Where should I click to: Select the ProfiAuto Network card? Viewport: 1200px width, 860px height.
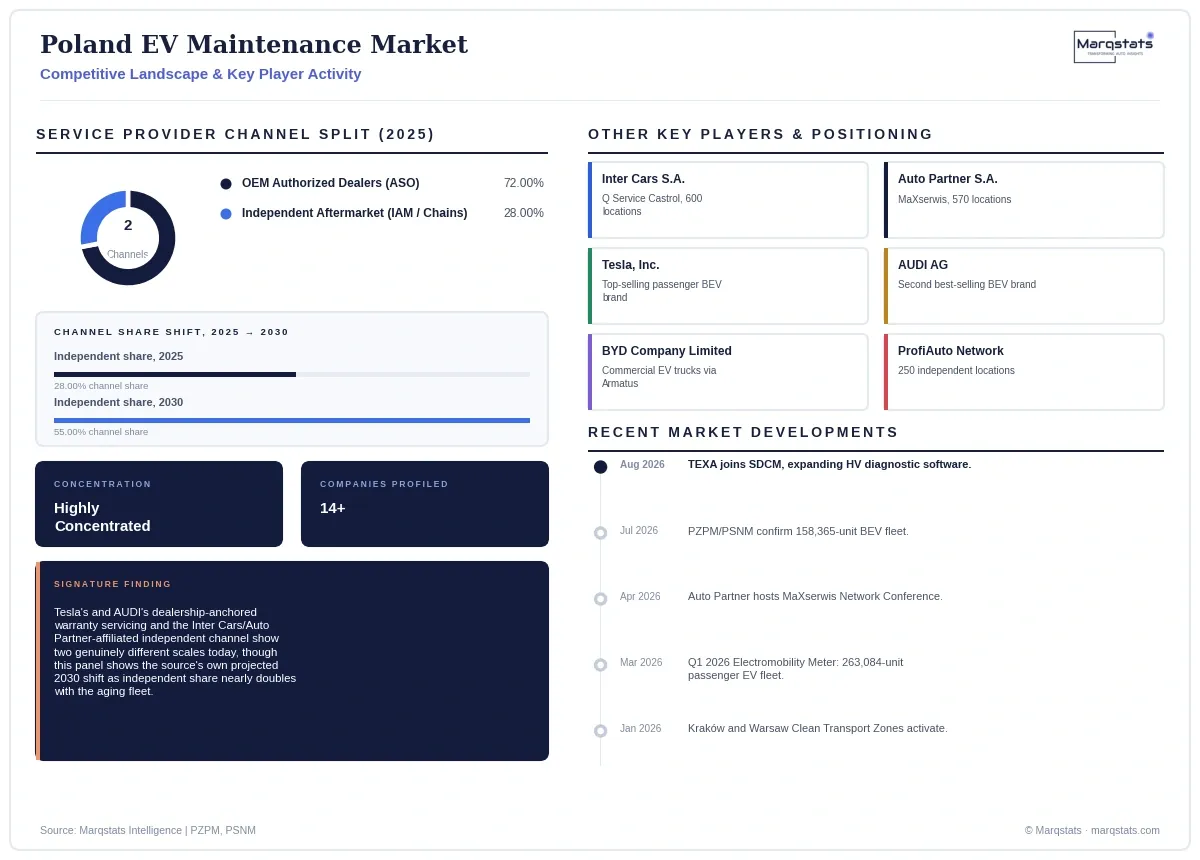tap(1024, 372)
